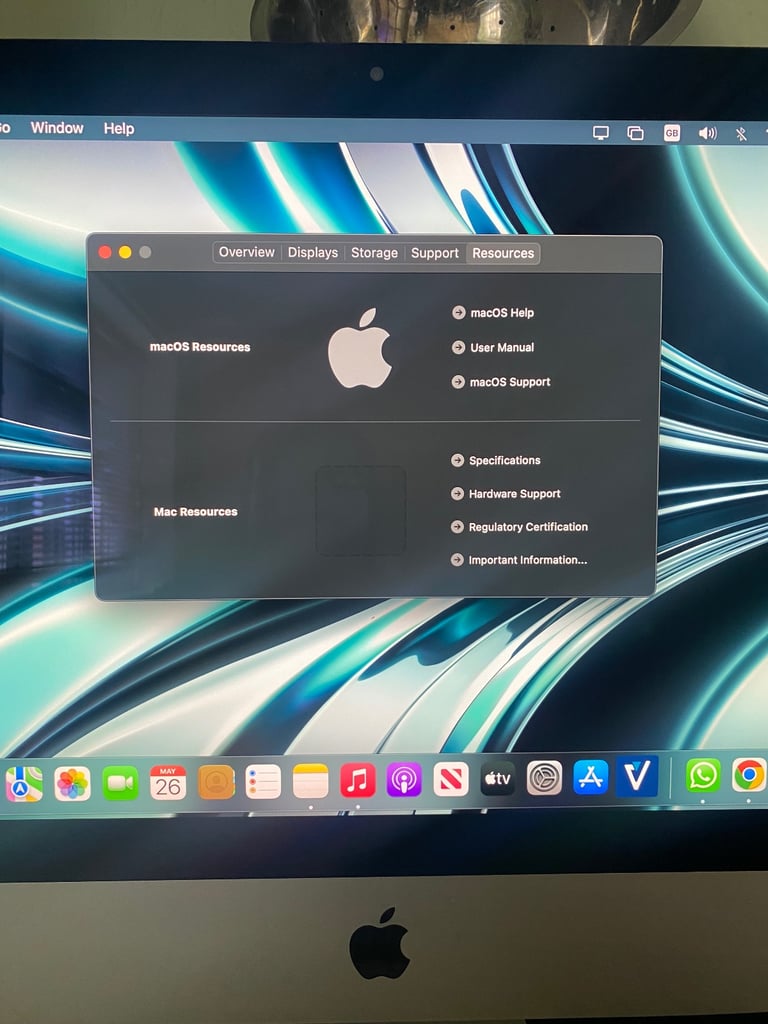The height and width of the screenshot is (1024, 768).
Task: Launch Maps from the Dock
Action: [x=24, y=783]
